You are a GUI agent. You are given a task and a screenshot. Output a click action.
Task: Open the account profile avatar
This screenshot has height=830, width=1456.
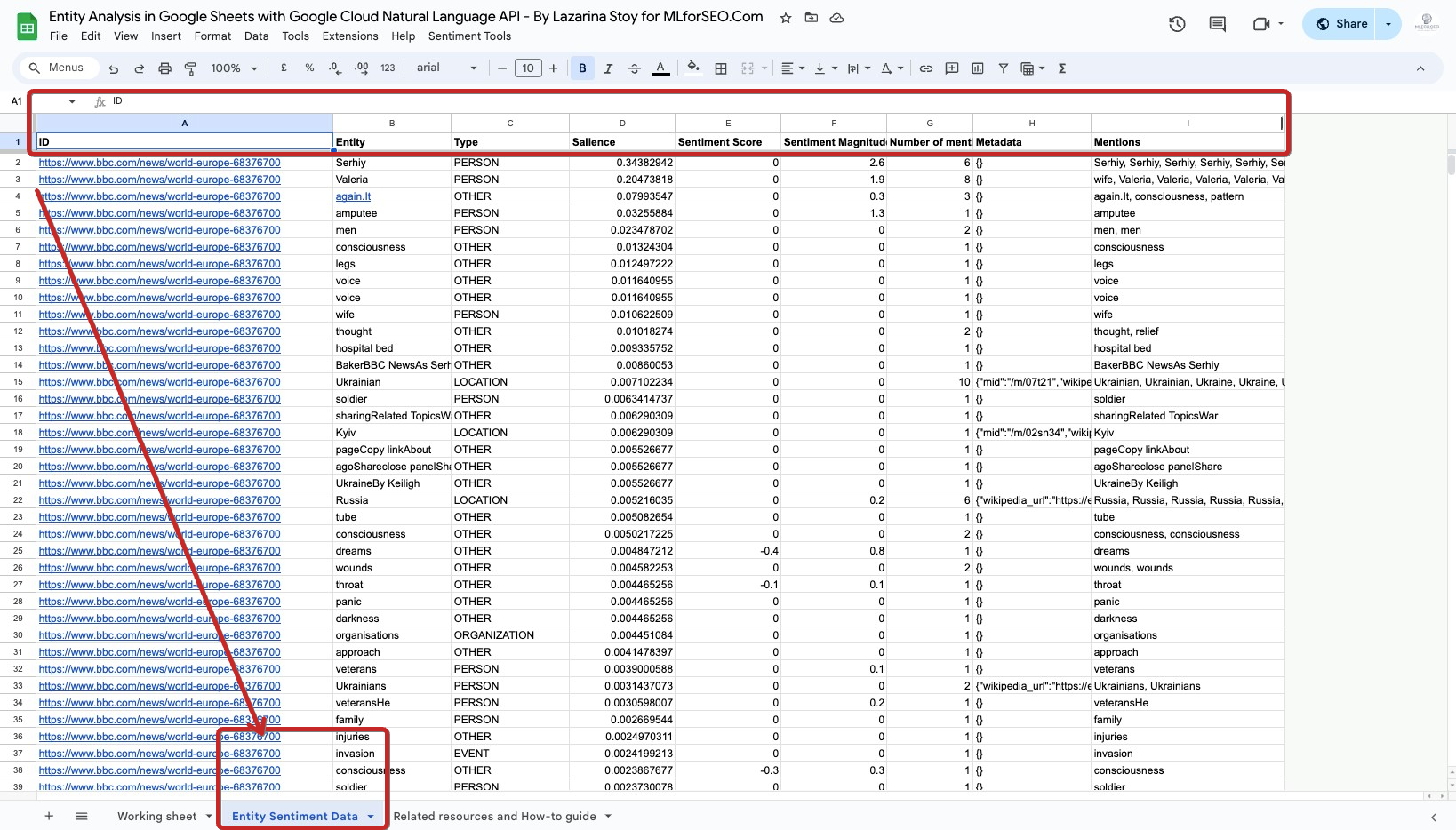(1427, 24)
